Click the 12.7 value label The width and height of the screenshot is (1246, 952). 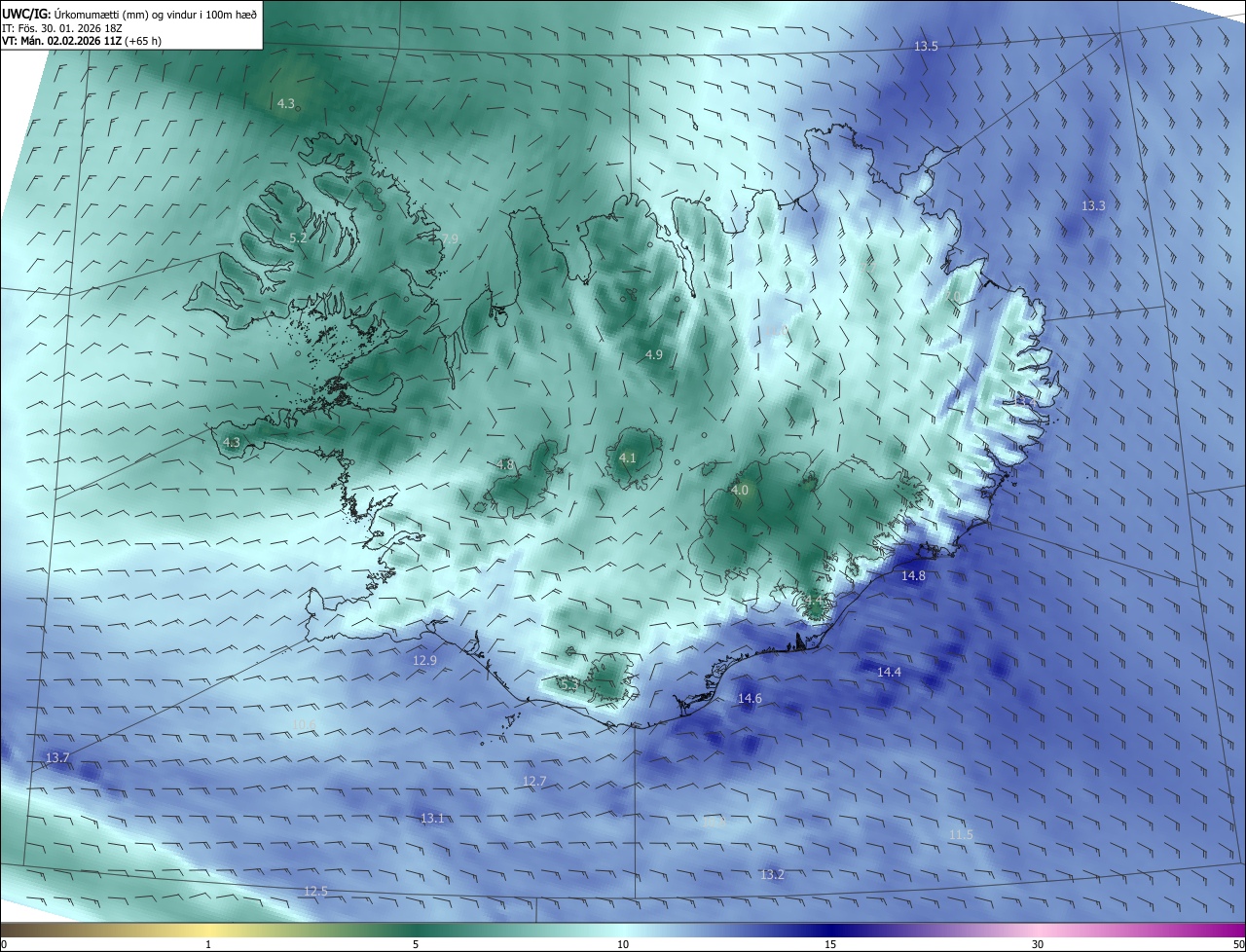pos(534,782)
